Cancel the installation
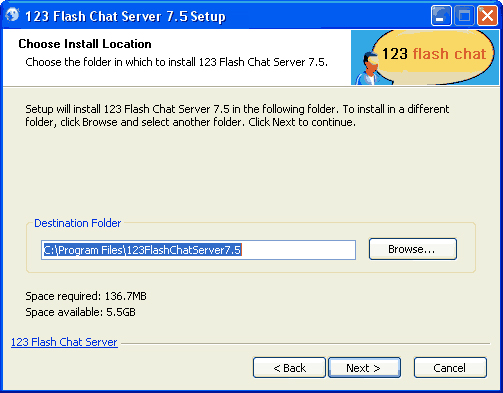Viewport: 503px width, 393px height. pyautogui.click(x=450, y=368)
